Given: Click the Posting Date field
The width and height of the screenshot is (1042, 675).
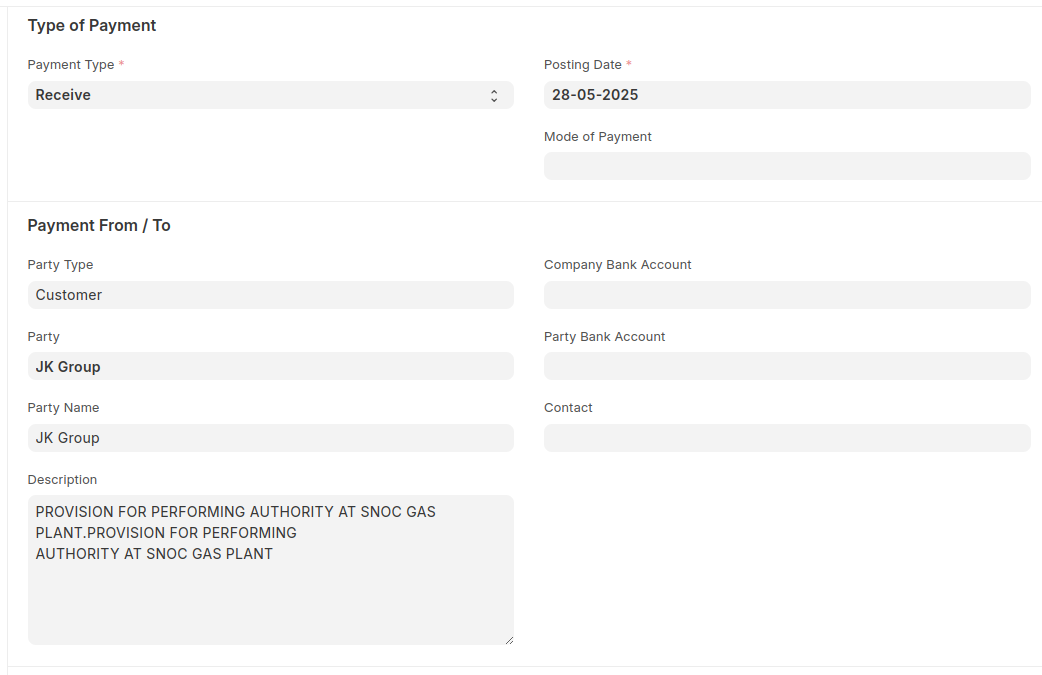Looking at the screenshot, I should coord(786,95).
